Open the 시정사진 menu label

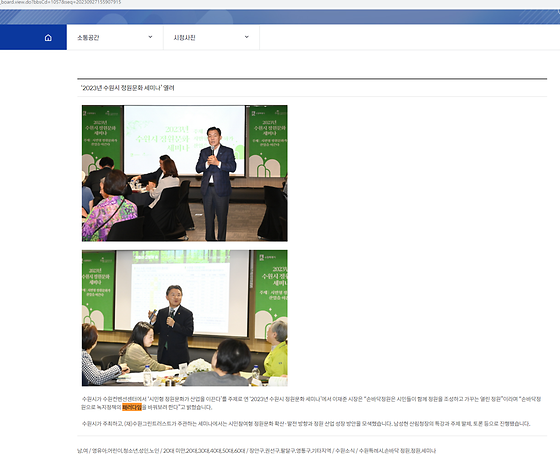pos(184,38)
